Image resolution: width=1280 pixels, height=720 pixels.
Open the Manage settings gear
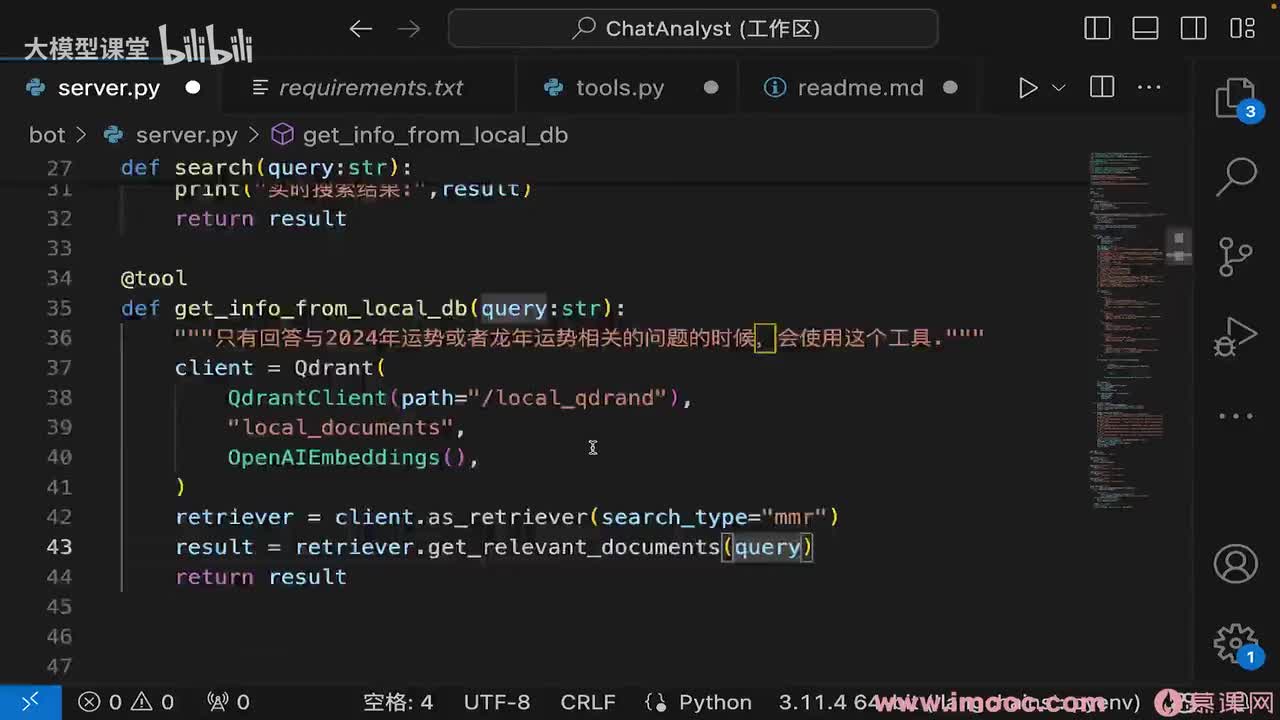[1236, 643]
